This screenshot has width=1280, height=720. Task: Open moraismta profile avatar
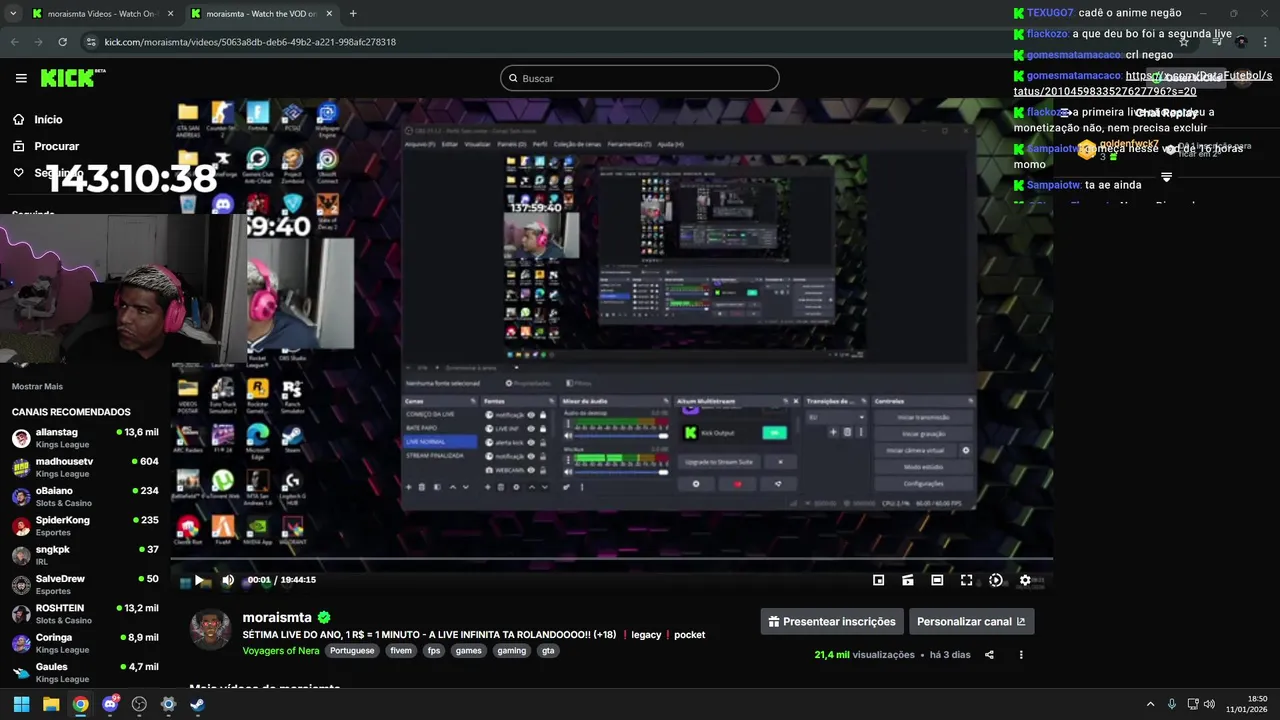[x=211, y=630]
